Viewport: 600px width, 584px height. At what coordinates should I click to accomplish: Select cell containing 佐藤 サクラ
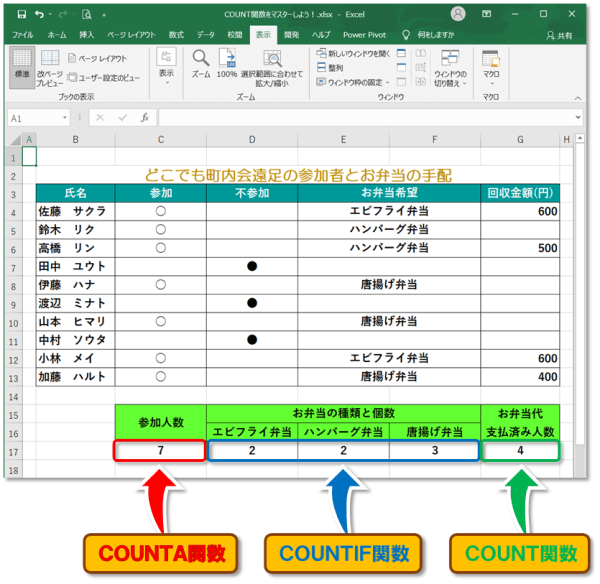tap(75, 211)
